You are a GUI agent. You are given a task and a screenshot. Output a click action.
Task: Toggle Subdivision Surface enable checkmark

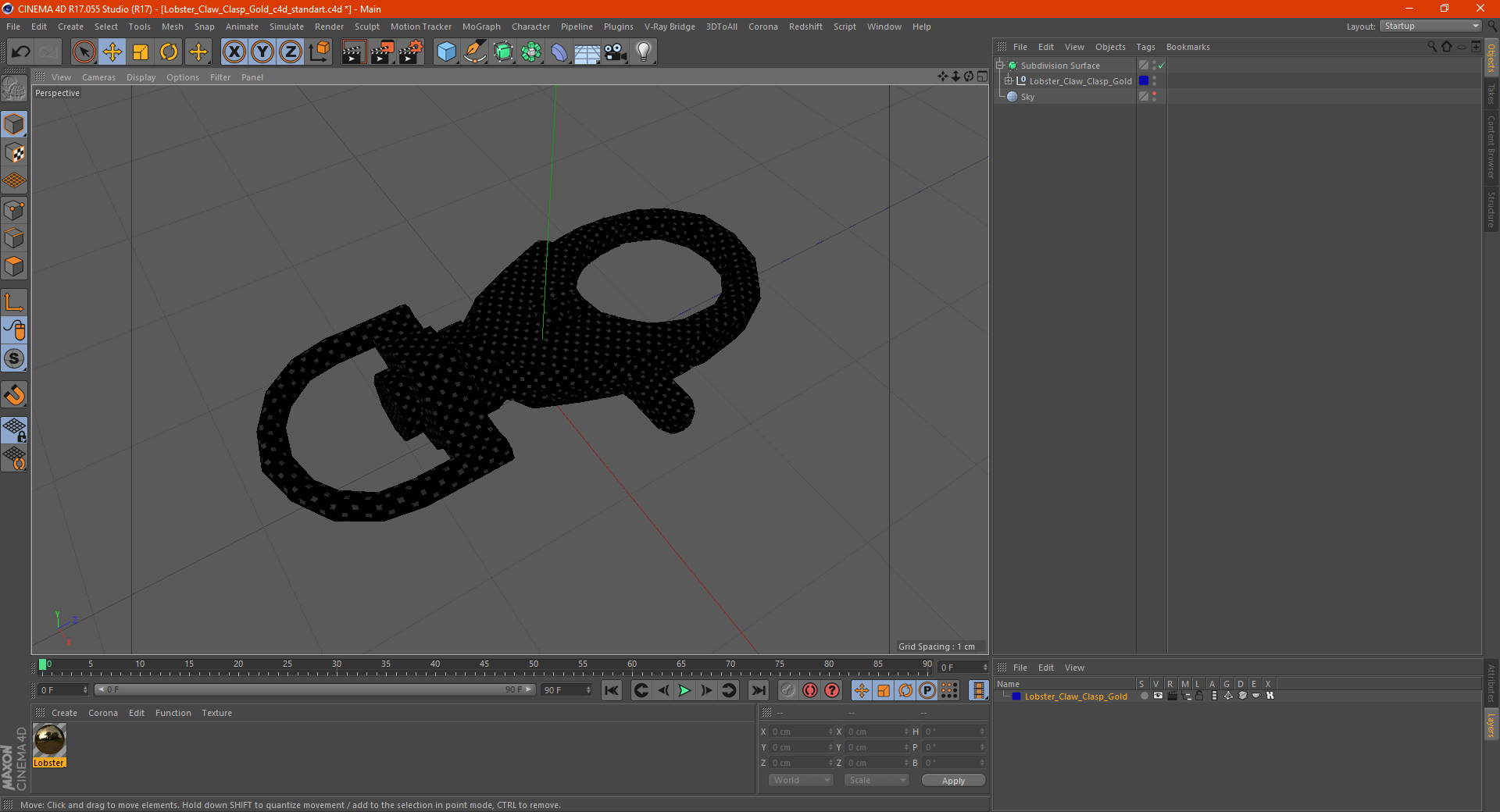(1162, 66)
